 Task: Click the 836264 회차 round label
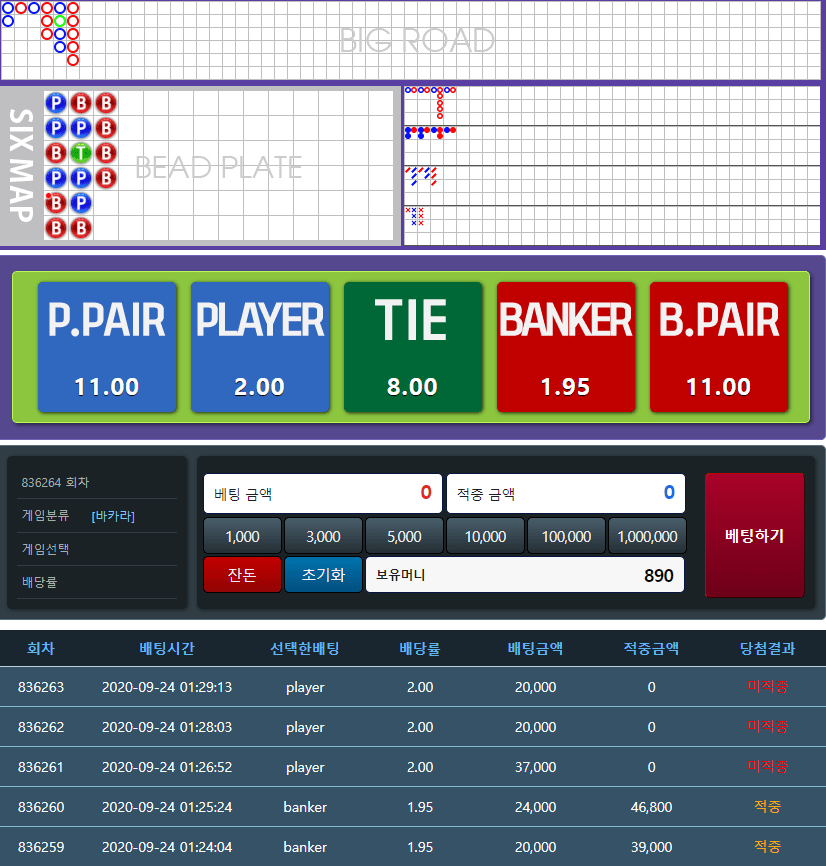(55, 482)
